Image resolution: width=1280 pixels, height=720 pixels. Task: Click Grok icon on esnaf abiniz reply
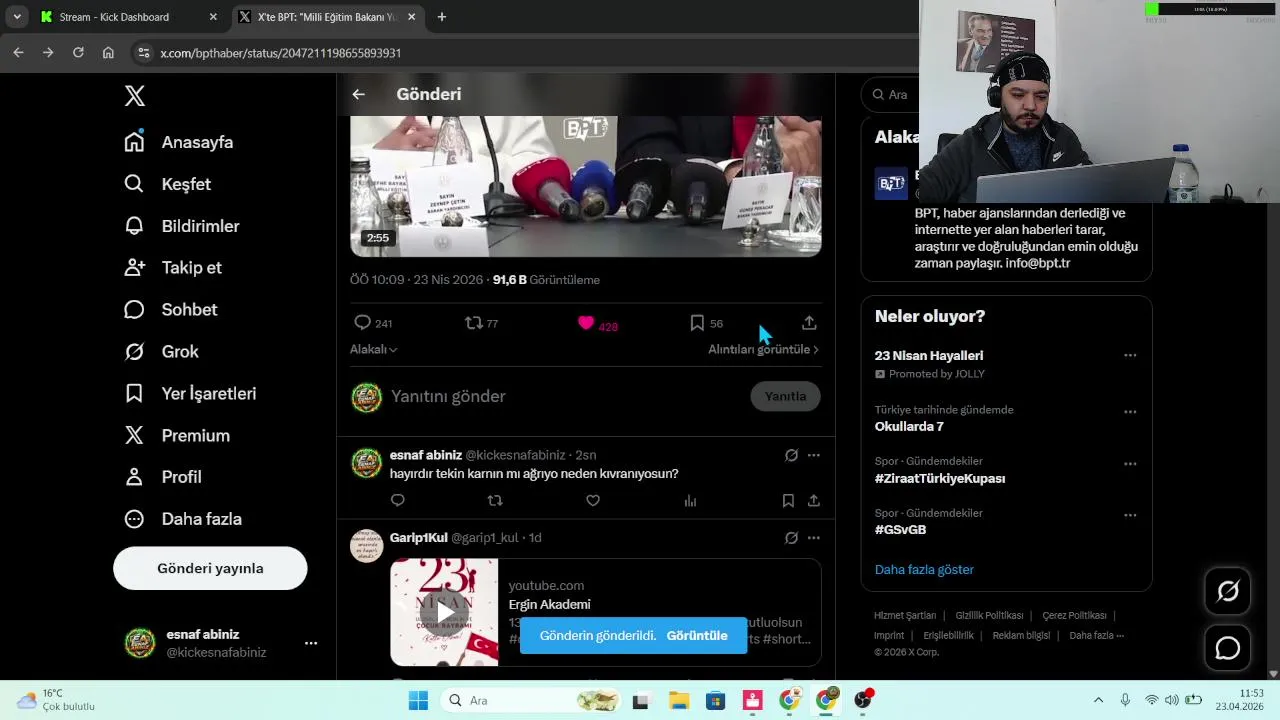[791, 455]
